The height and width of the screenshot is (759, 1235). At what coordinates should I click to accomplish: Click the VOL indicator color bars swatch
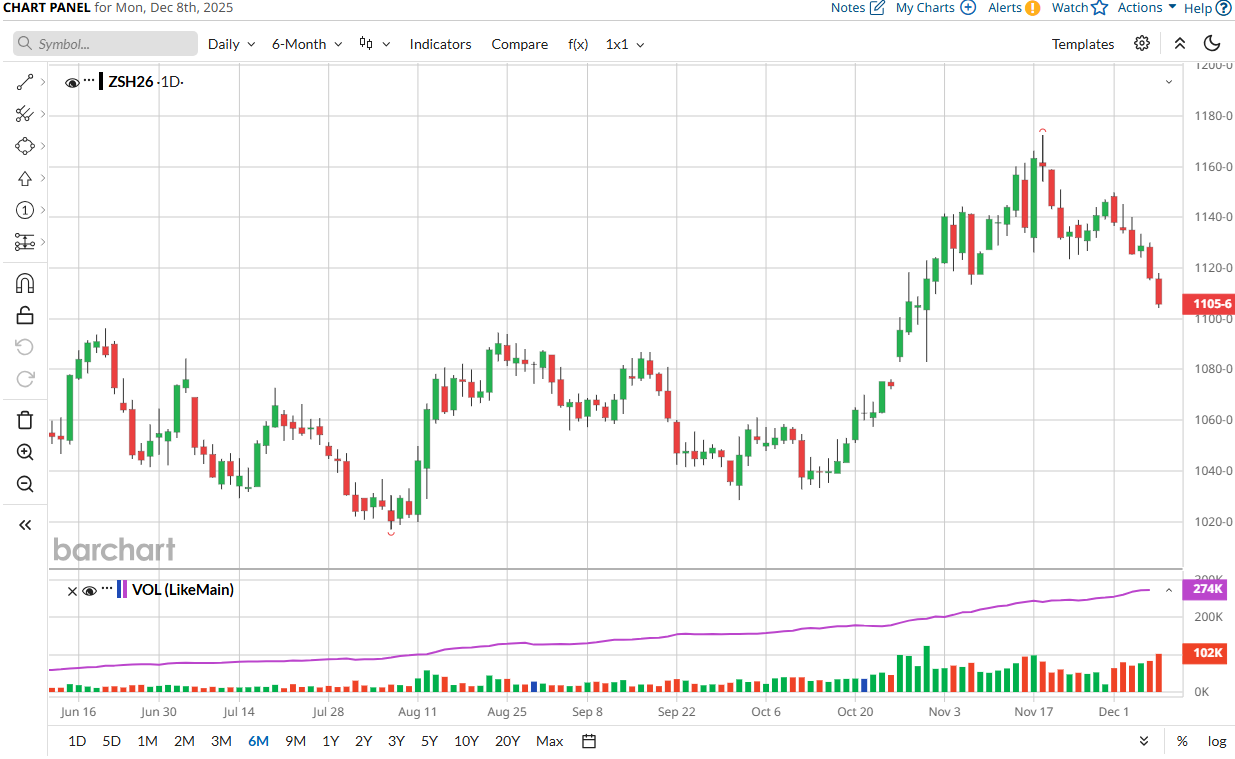click(x=122, y=590)
